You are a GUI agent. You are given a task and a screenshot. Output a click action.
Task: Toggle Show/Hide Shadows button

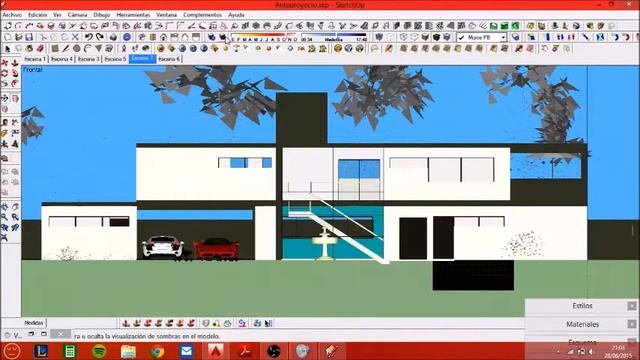[x=222, y=37]
